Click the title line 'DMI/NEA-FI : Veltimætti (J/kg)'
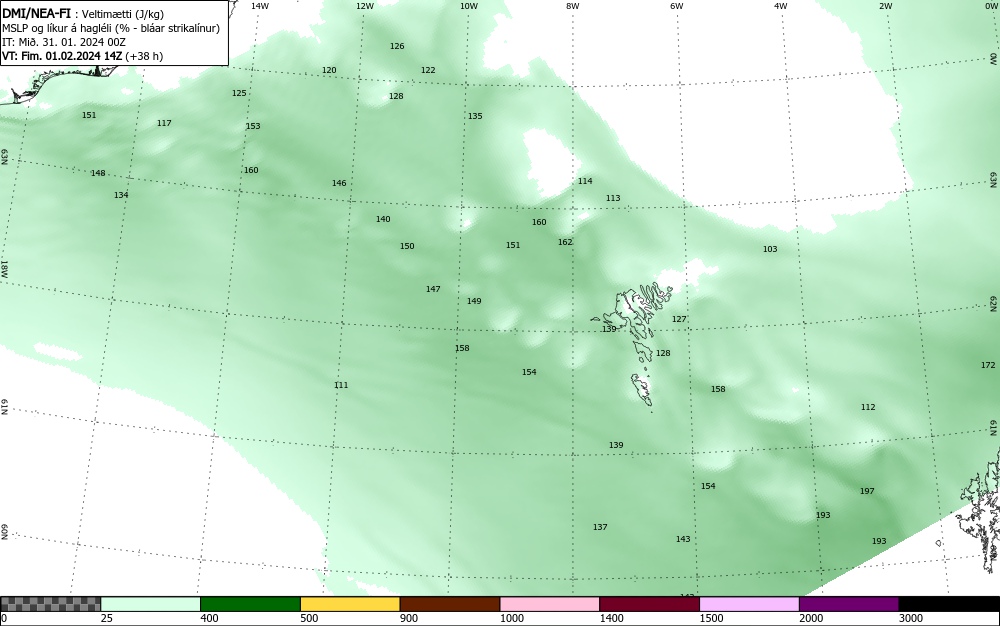1000x626 pixels. (83, 13)
